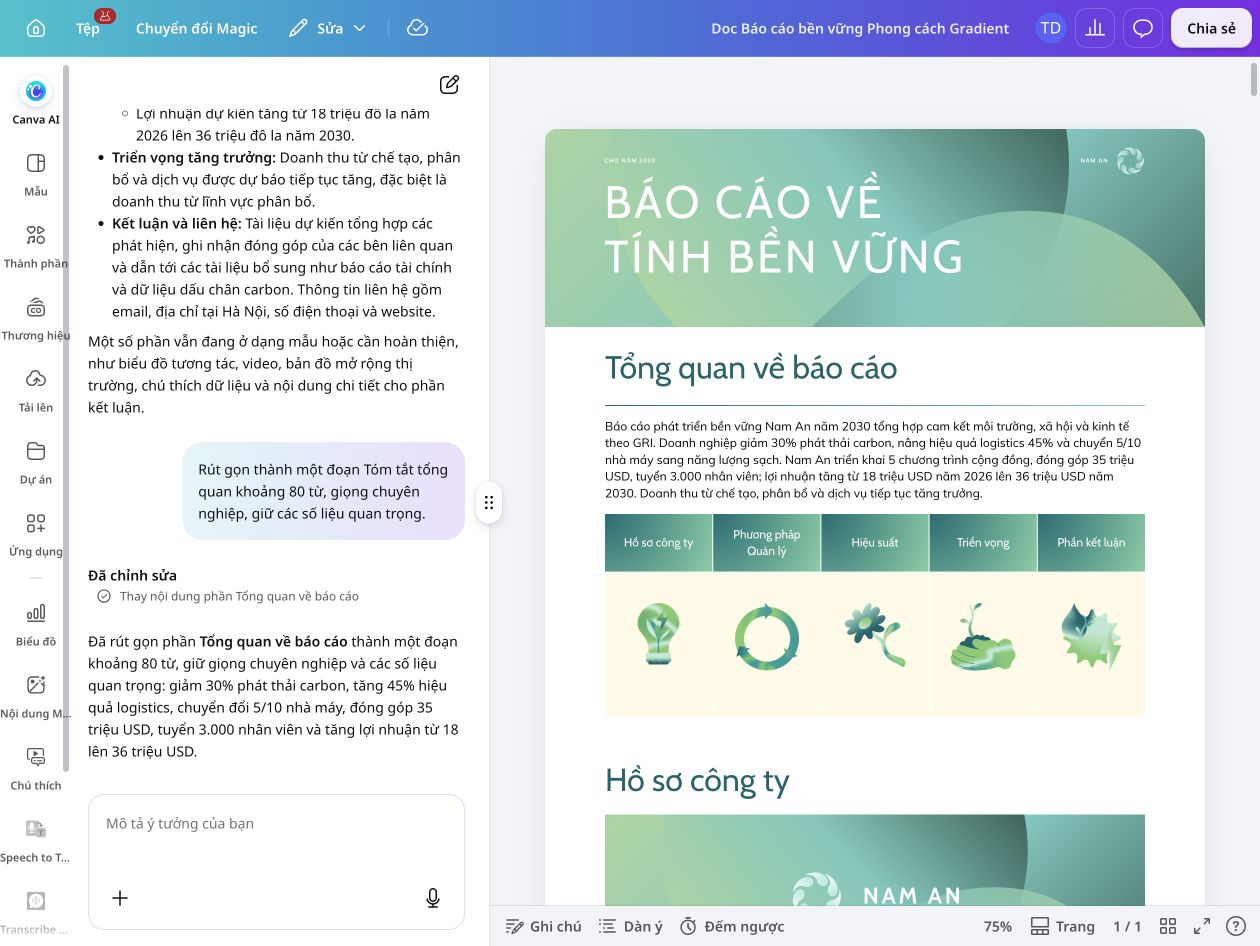Open the Nội dung M... panel
The width and height of the screenshot is (1260, 946).
tap(36, 695)
